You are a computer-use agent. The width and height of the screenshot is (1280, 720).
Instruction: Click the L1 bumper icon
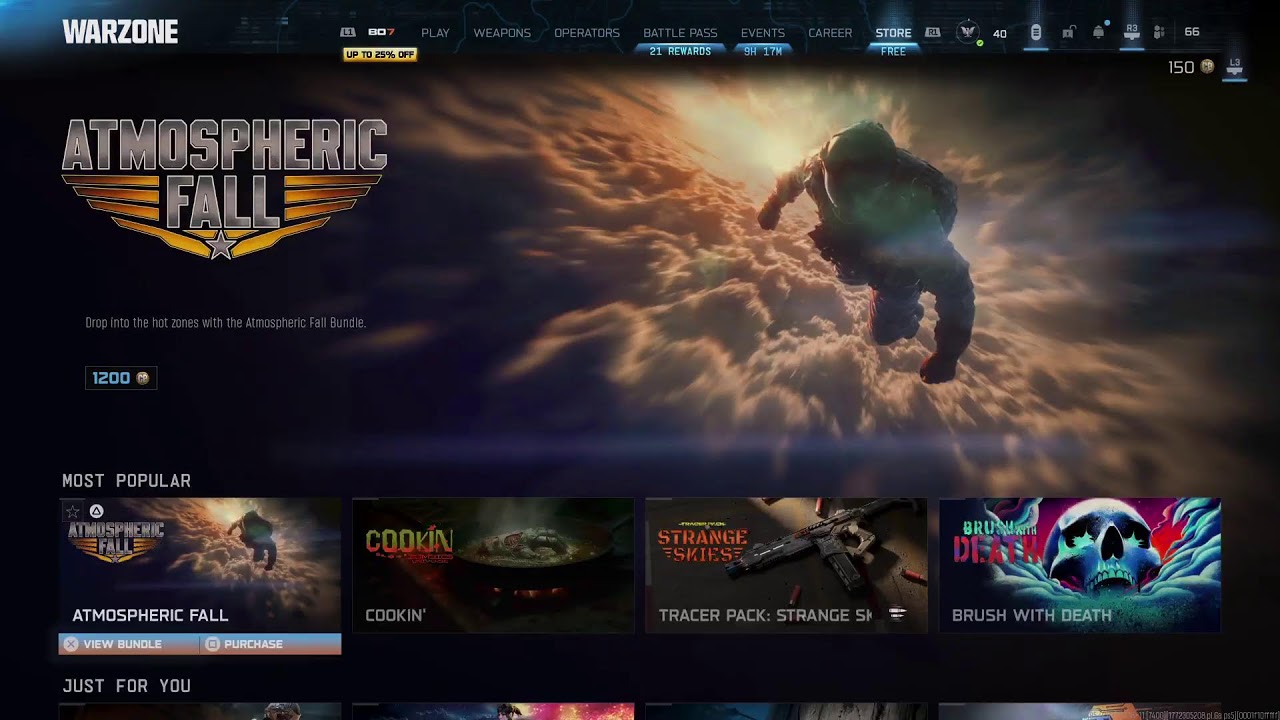(348, 32)
